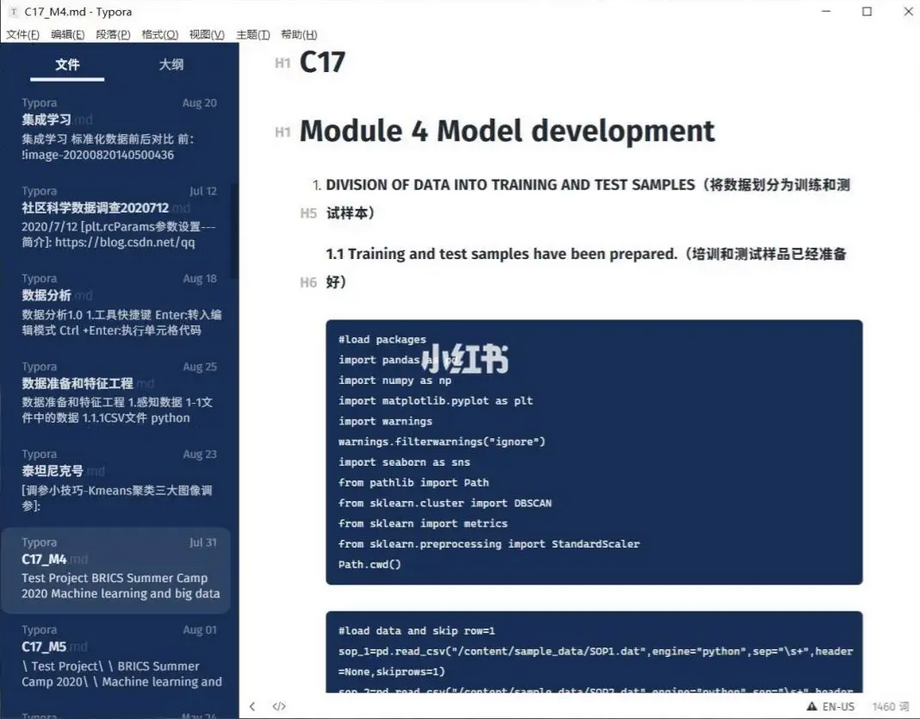Click the from sklearn.cluster import DBSCAN line
920x719 pixels.
(445, 503)
